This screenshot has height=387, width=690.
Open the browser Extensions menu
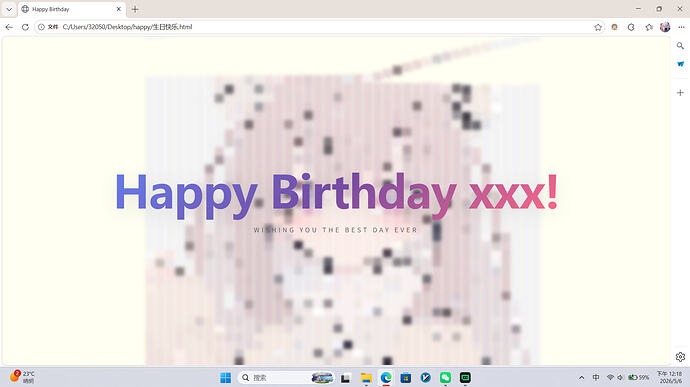(631, 27)
